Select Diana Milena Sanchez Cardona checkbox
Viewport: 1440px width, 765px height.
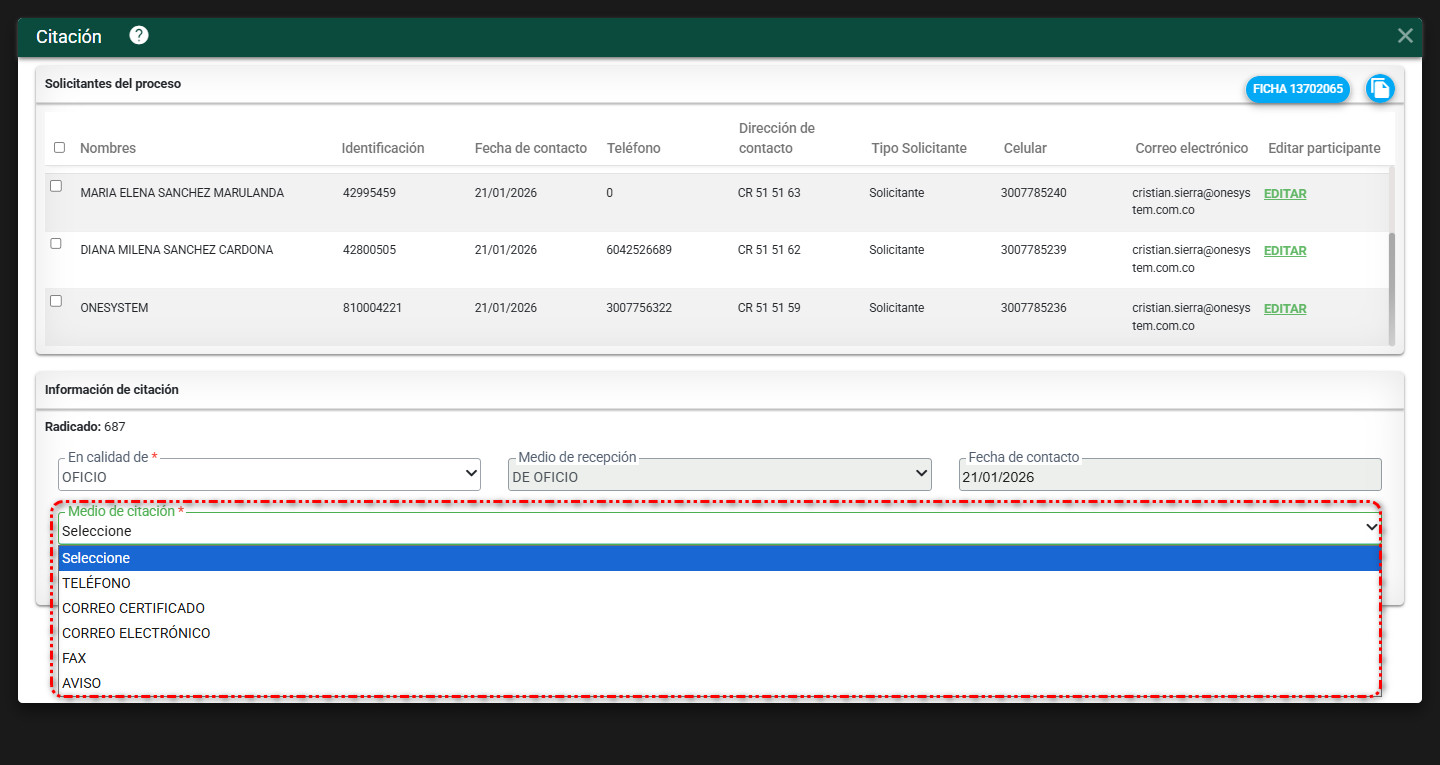pyautogui.click(x=56, y=243)
